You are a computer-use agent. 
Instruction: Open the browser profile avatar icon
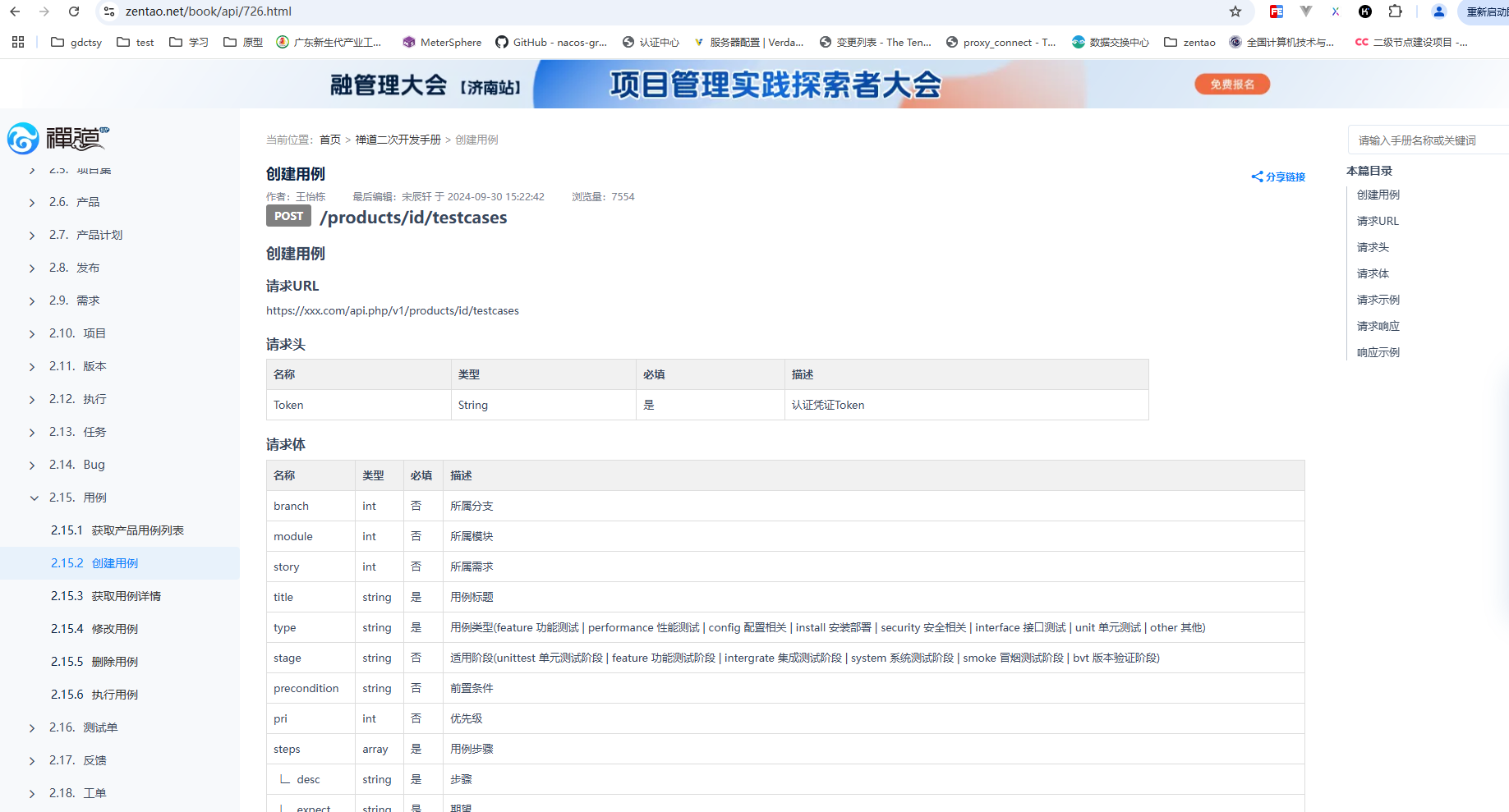1438,11
